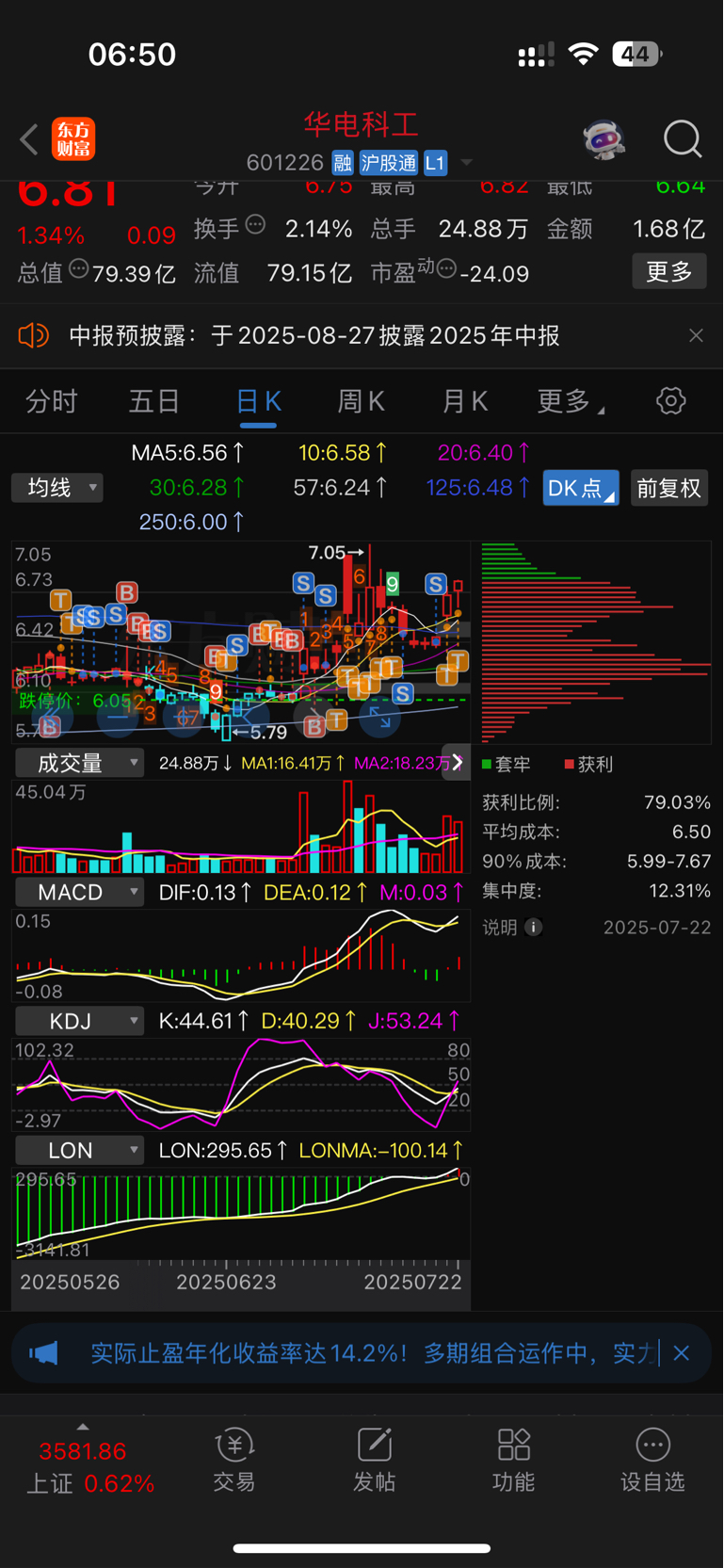Switch to the 分时 tab
724x1568 pixels.
pos(51,401)
